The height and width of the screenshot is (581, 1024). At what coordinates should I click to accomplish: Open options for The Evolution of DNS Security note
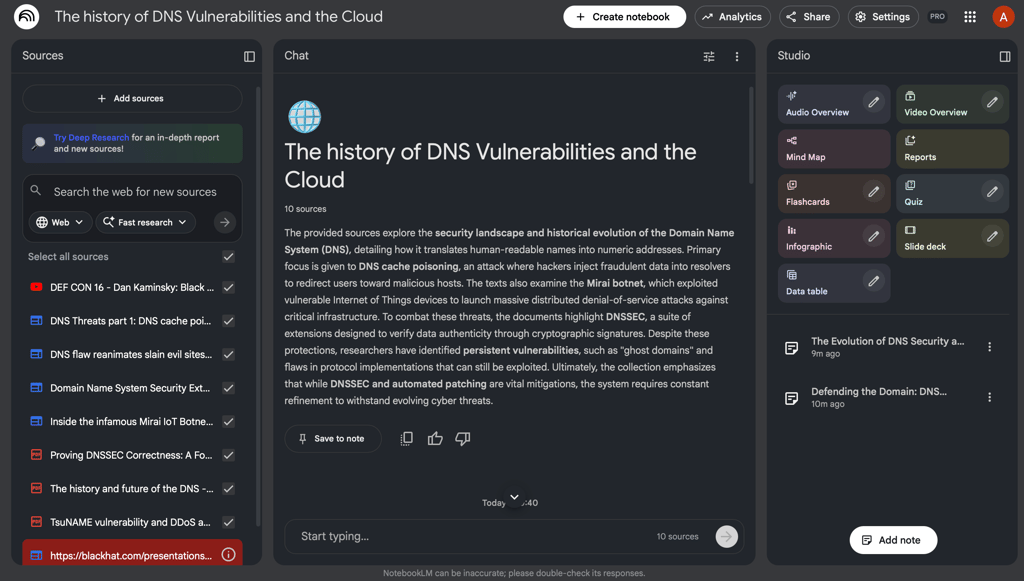click(989, 347)
